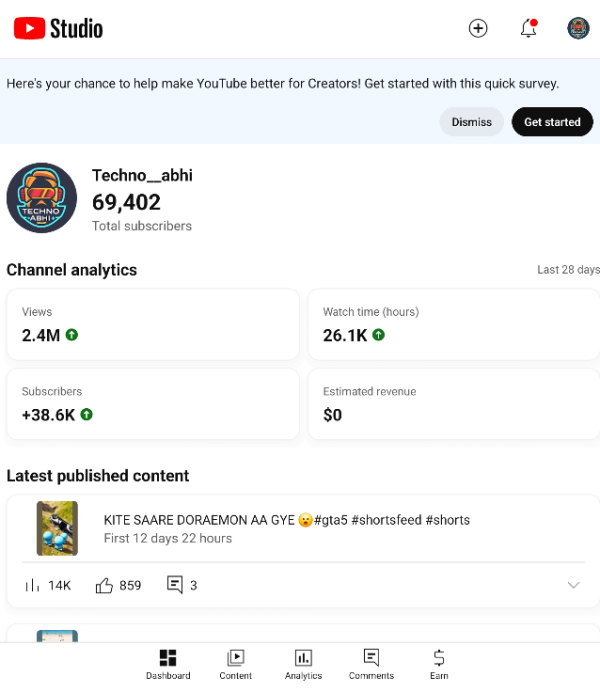Image resolution: width=600 pixels, height=692 pixels.
Task: Click the YouTube Studio logo
Action: click(x=58, y=28)
